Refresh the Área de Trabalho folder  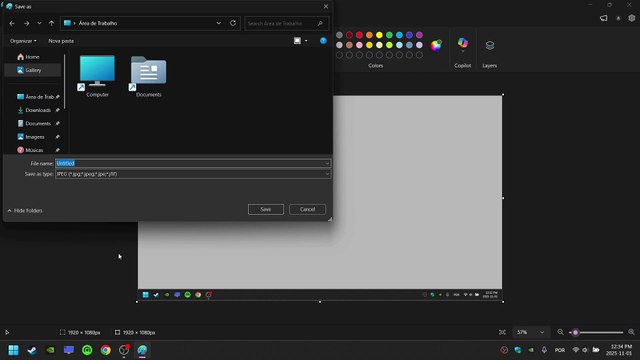click(x=233, y=23)
